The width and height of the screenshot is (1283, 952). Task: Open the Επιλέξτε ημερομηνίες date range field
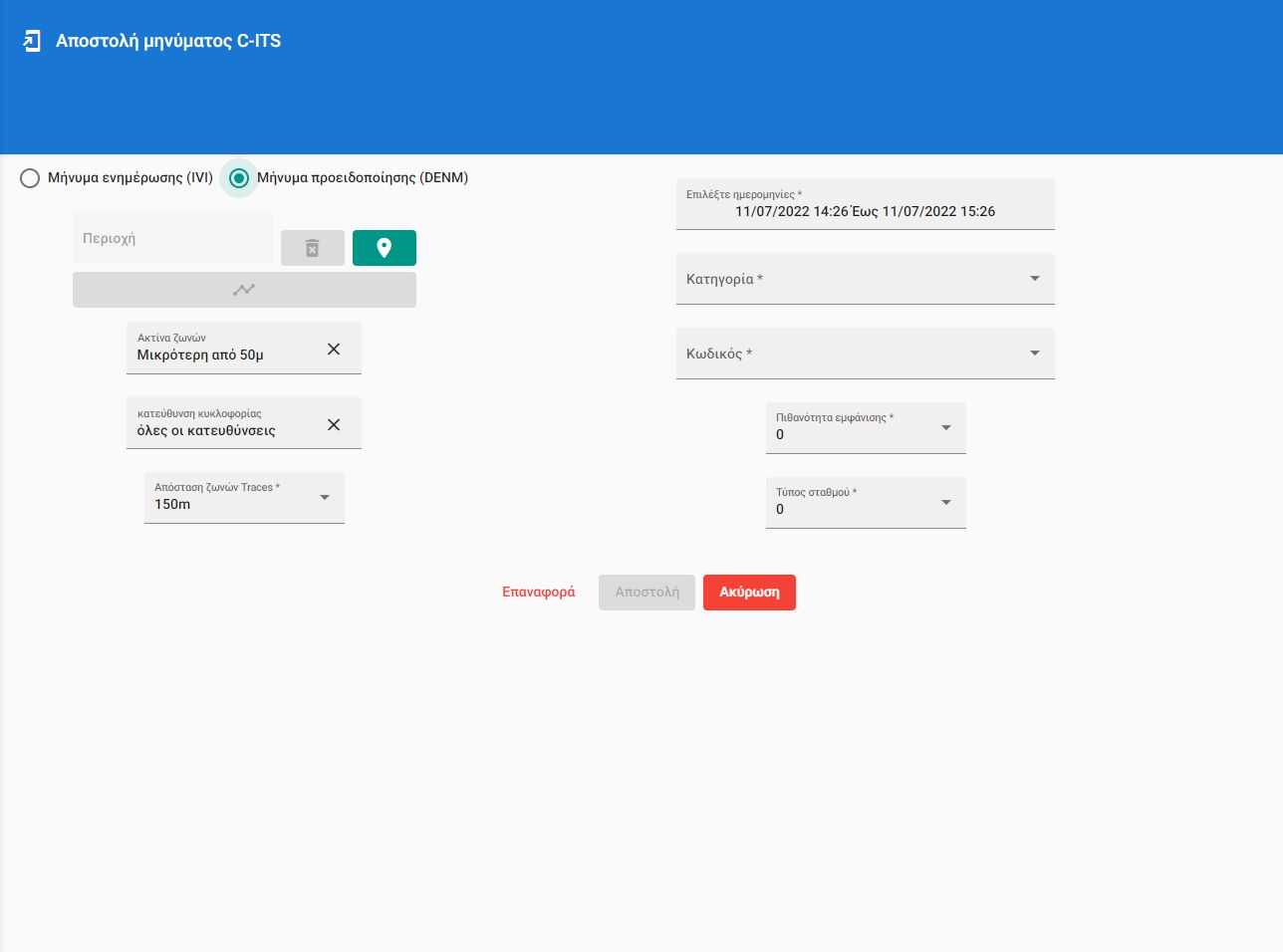[864, 205]
